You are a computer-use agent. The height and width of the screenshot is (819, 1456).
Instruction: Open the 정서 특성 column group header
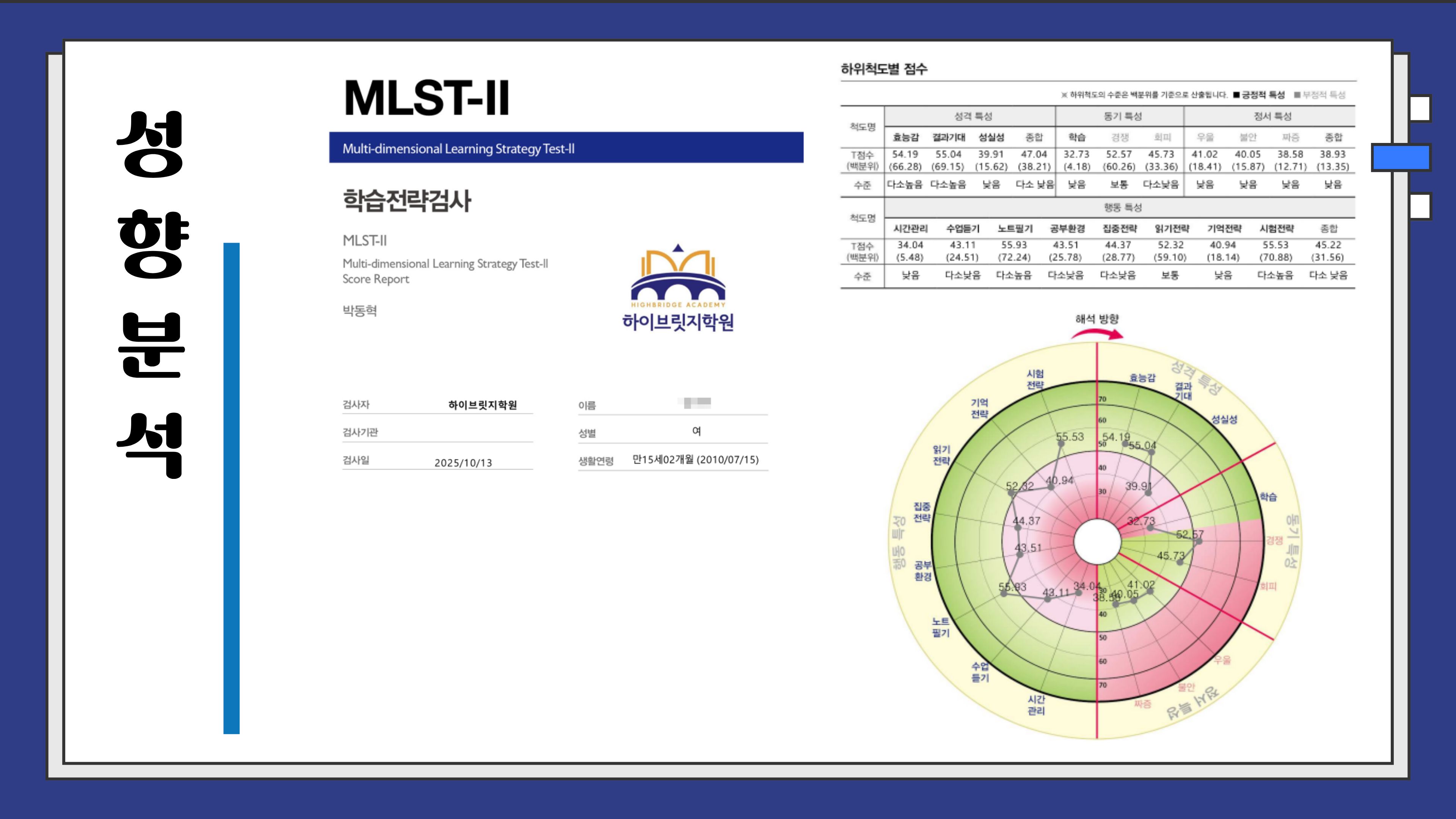click(x=1272, y=116)
